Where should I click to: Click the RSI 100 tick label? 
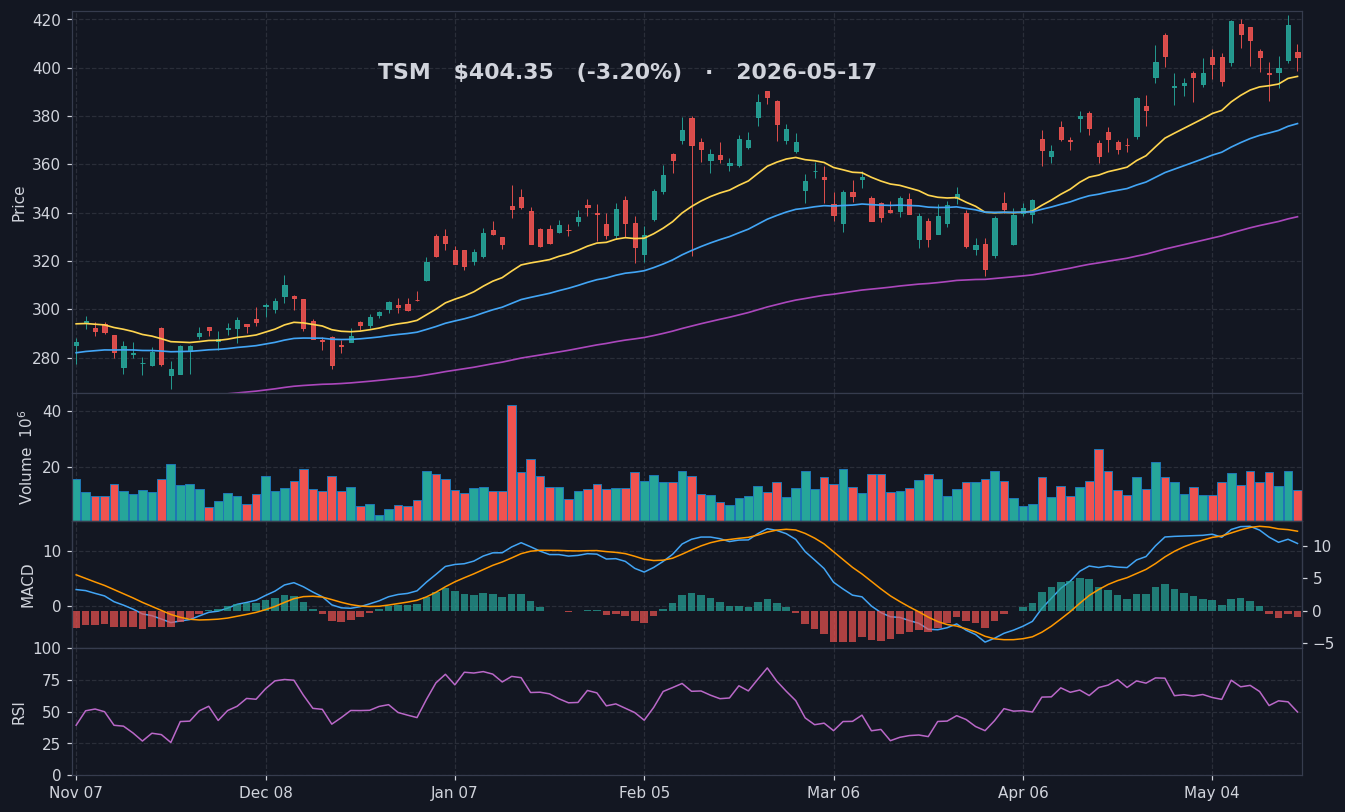[48, 648]
